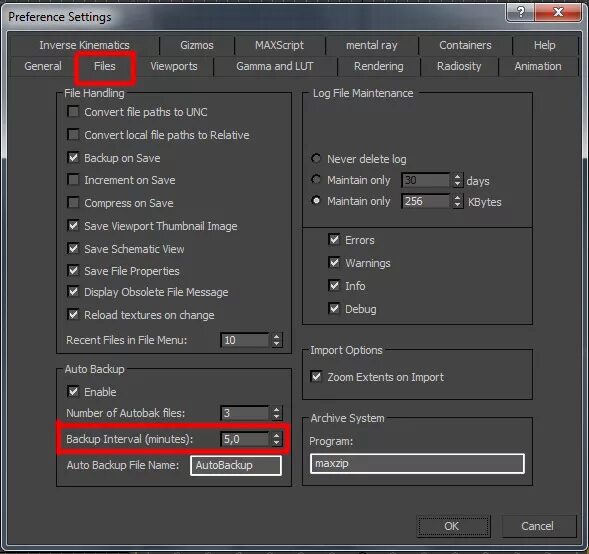Image resolution: width=589 pixels, height=554 pixels.
Task: Toggle Save Schematic View checkbox
Action: (x=73, y=248)
